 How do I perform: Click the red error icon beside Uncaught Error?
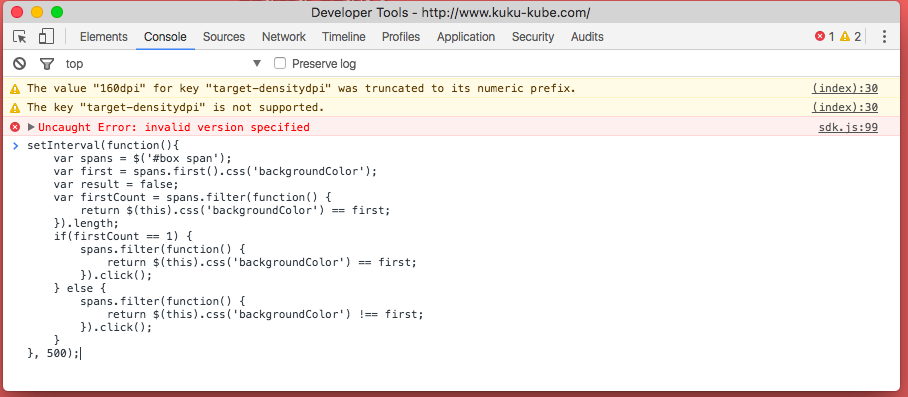click(x=15, y=127)
